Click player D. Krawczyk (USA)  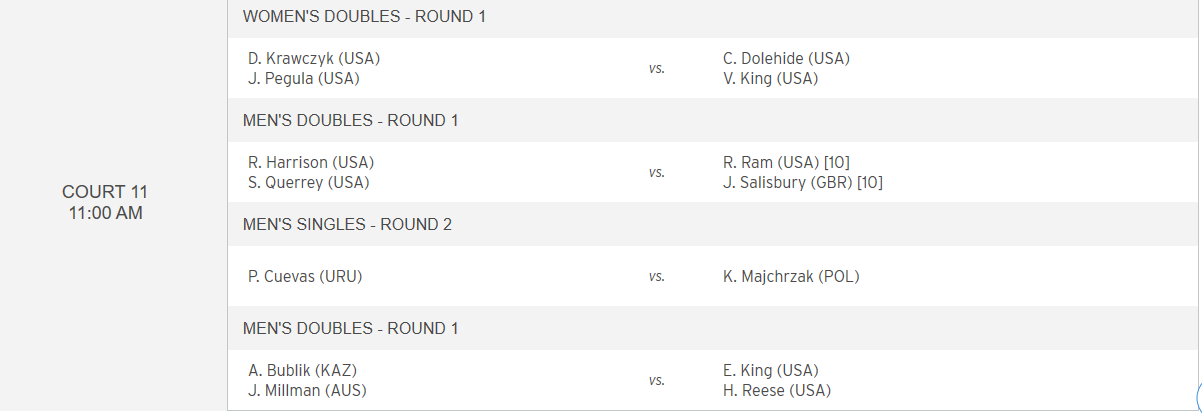click(x=314, y=58)
